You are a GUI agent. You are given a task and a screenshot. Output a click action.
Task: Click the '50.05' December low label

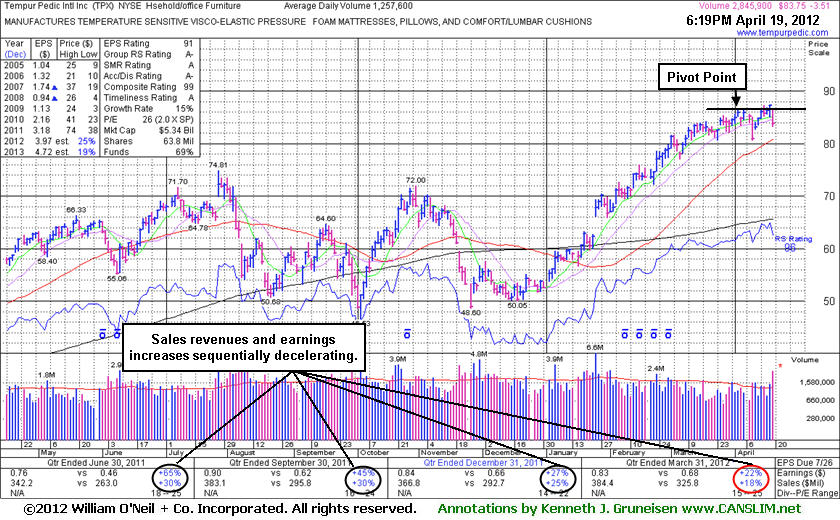[x=518, y=305]
